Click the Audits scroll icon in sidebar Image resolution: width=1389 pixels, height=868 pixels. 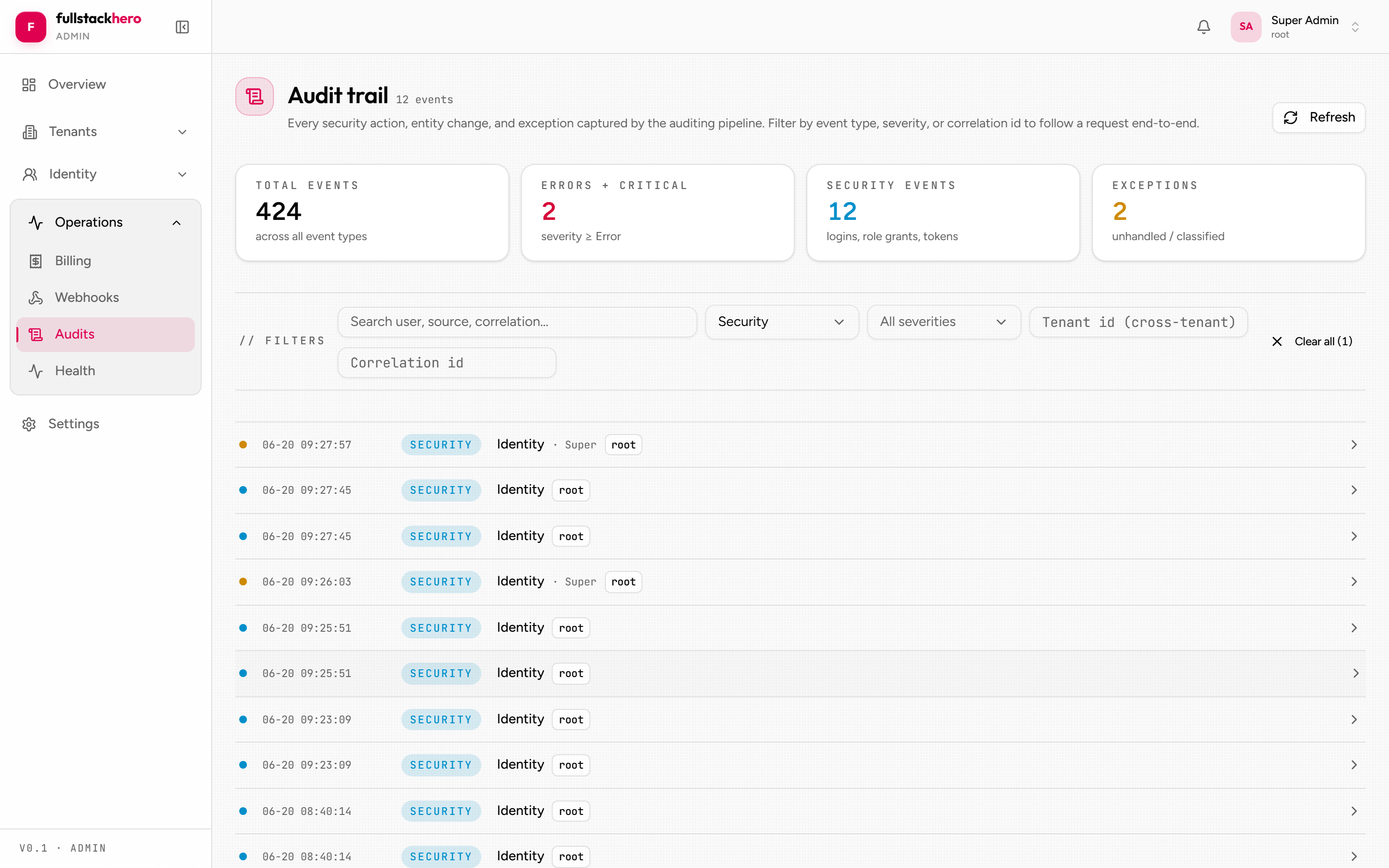[x=36, y=334]
